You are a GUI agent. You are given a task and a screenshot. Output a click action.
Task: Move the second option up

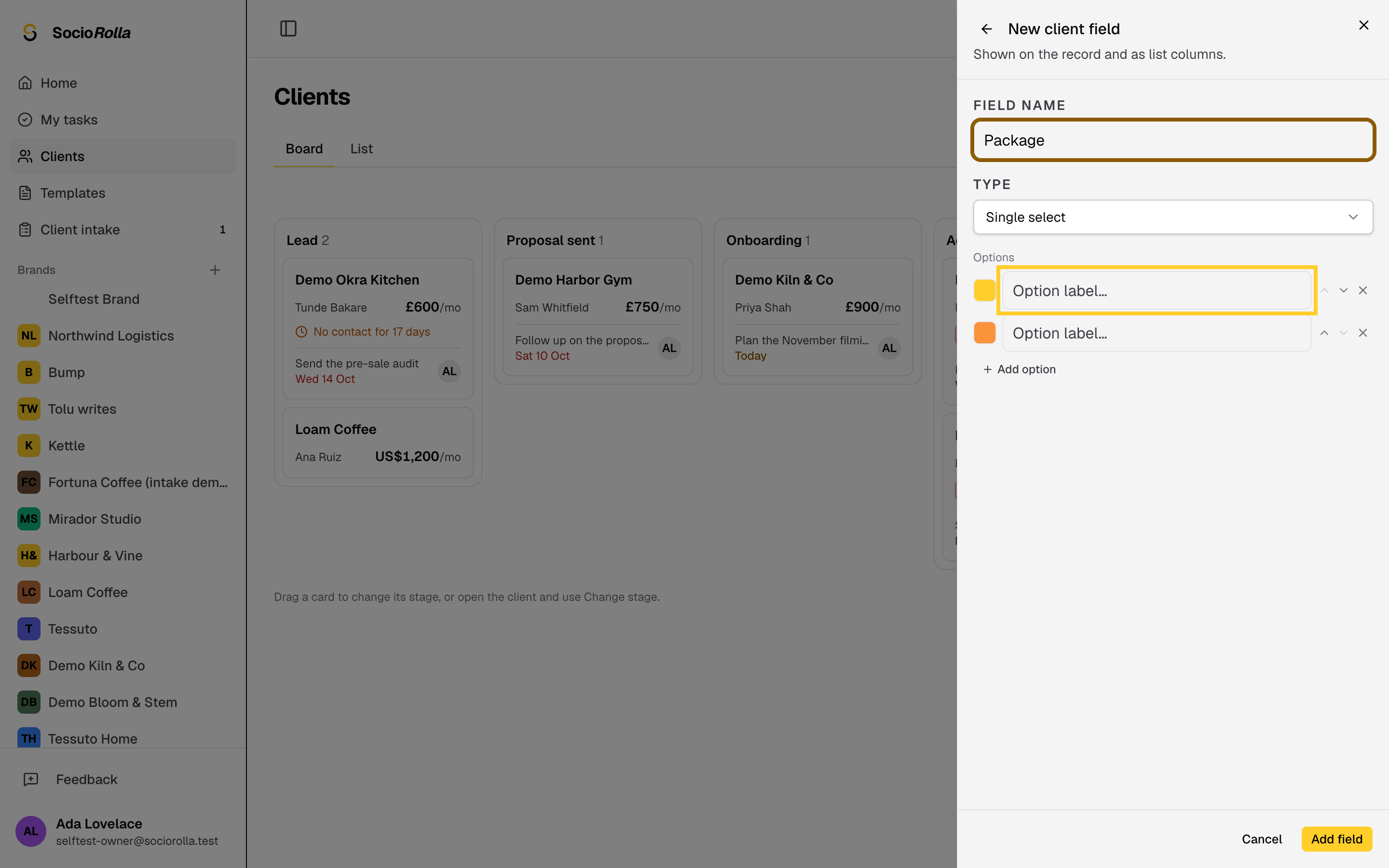point(1324,333)
